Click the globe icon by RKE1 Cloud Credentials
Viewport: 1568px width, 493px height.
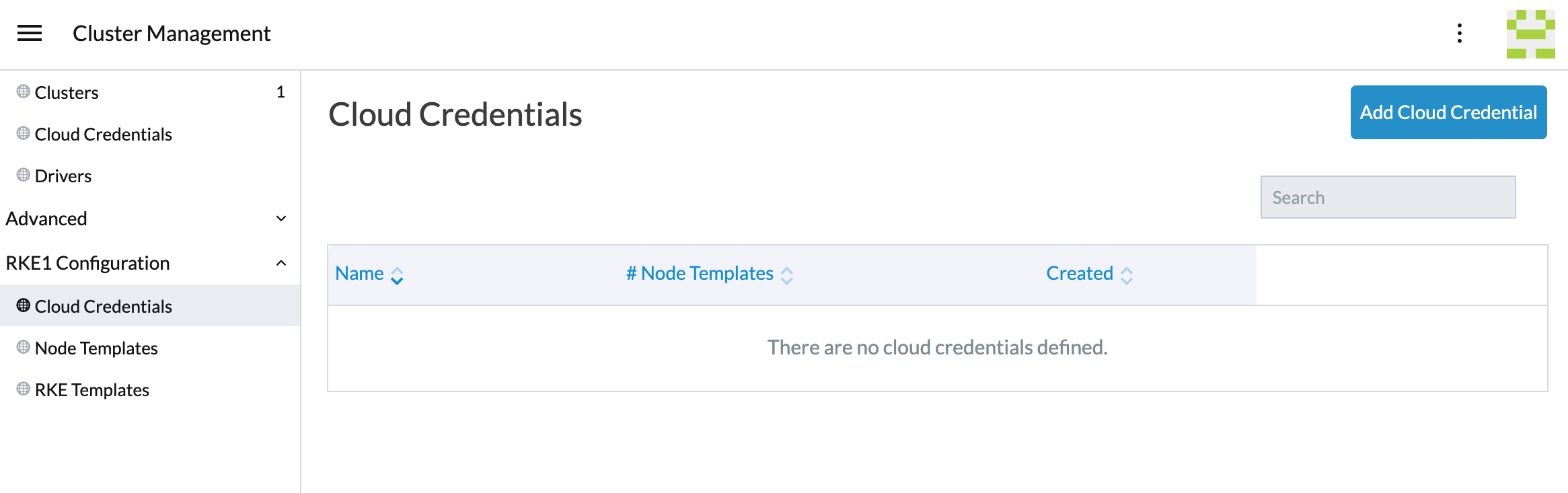pyautogui.click(x=22, y=306)
